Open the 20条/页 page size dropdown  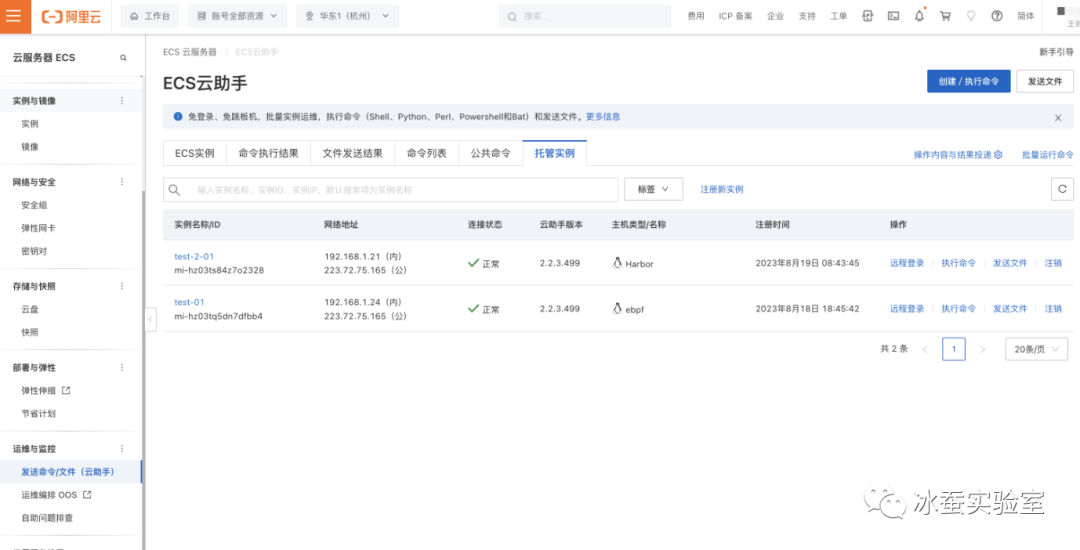[x=1037, y=349]
